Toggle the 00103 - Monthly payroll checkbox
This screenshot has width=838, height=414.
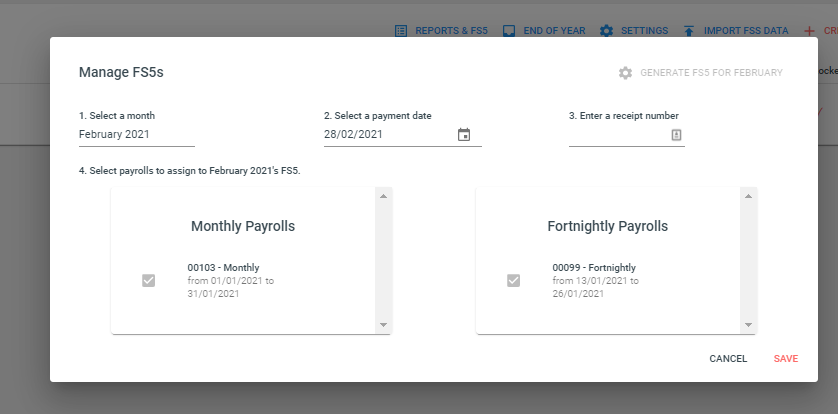(x=149, y=280)
